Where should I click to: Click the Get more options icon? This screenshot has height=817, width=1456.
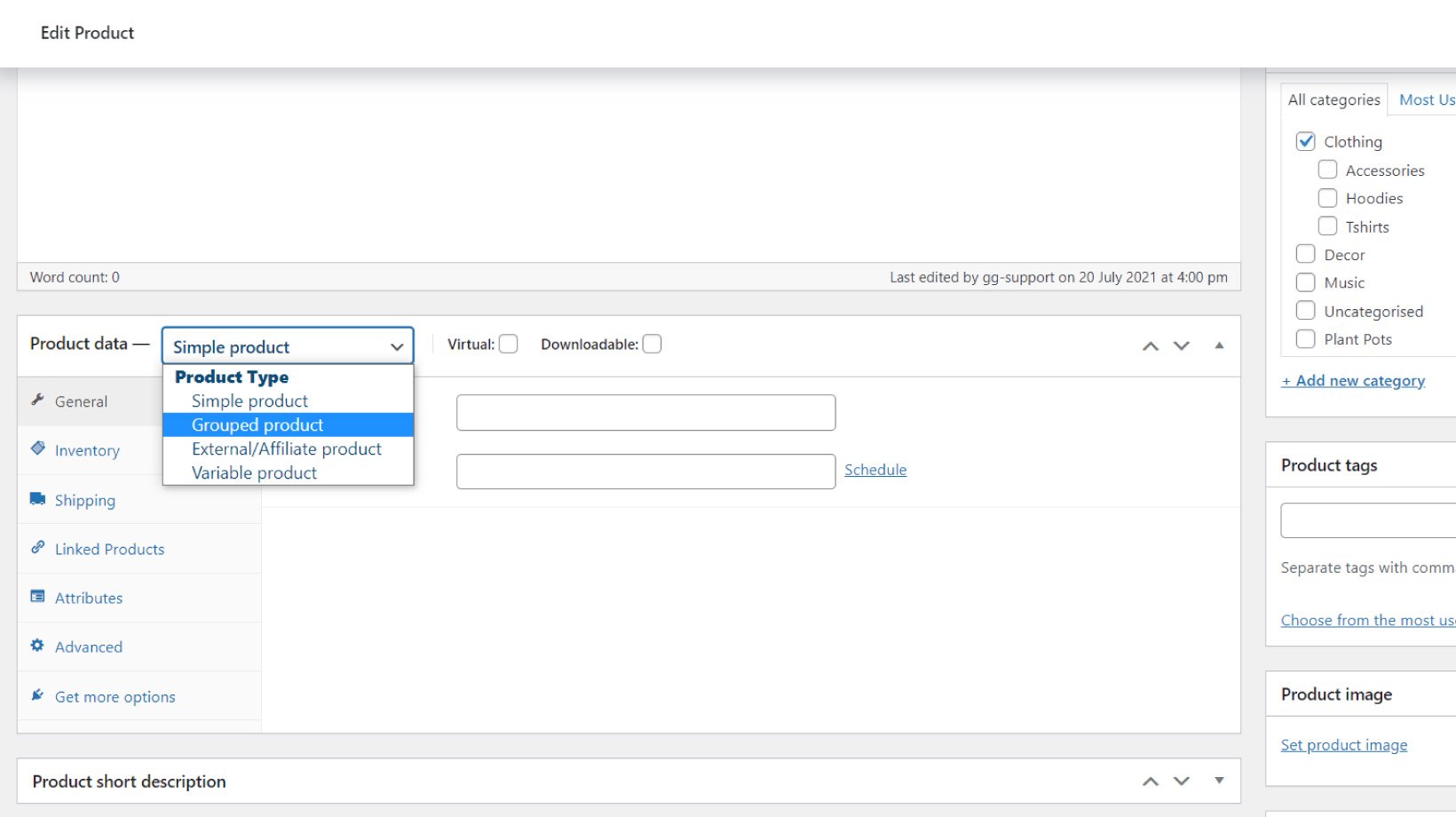pyautogui.click(x=36, y=695)
